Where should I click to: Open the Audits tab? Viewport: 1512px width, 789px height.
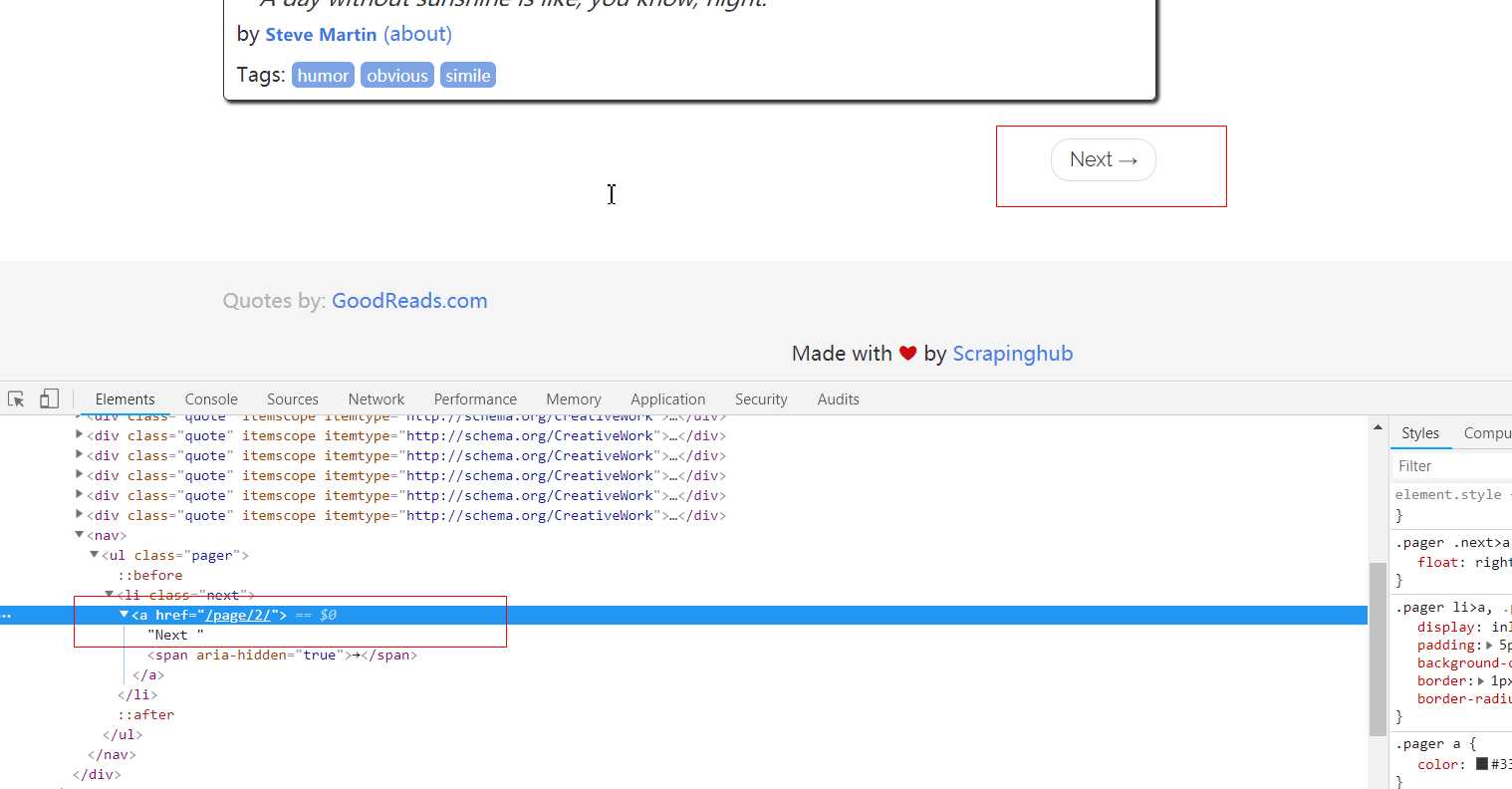click(x=839, y=398)
